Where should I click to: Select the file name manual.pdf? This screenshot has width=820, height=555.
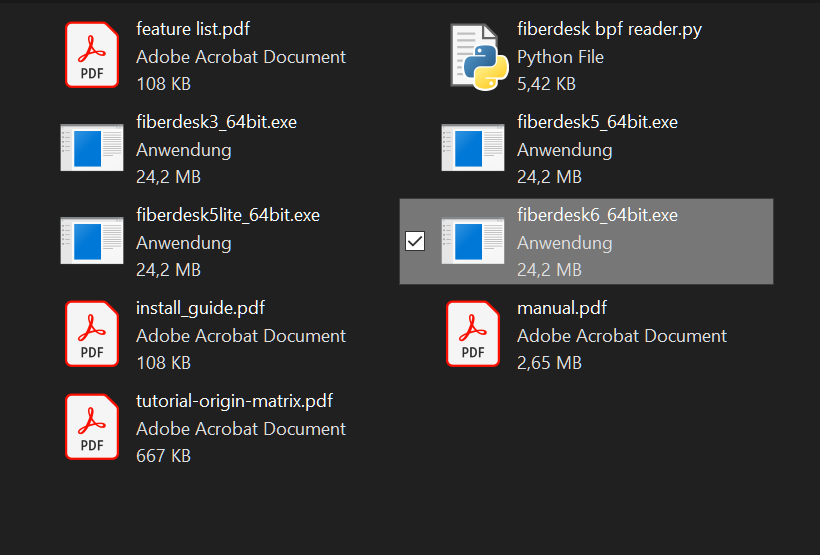coord(562,308)
